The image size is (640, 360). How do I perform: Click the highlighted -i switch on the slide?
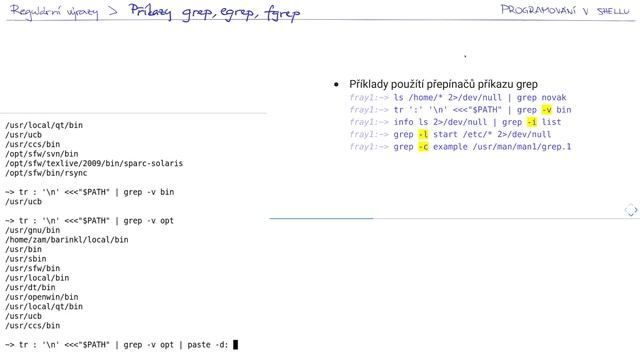[532, 122]
